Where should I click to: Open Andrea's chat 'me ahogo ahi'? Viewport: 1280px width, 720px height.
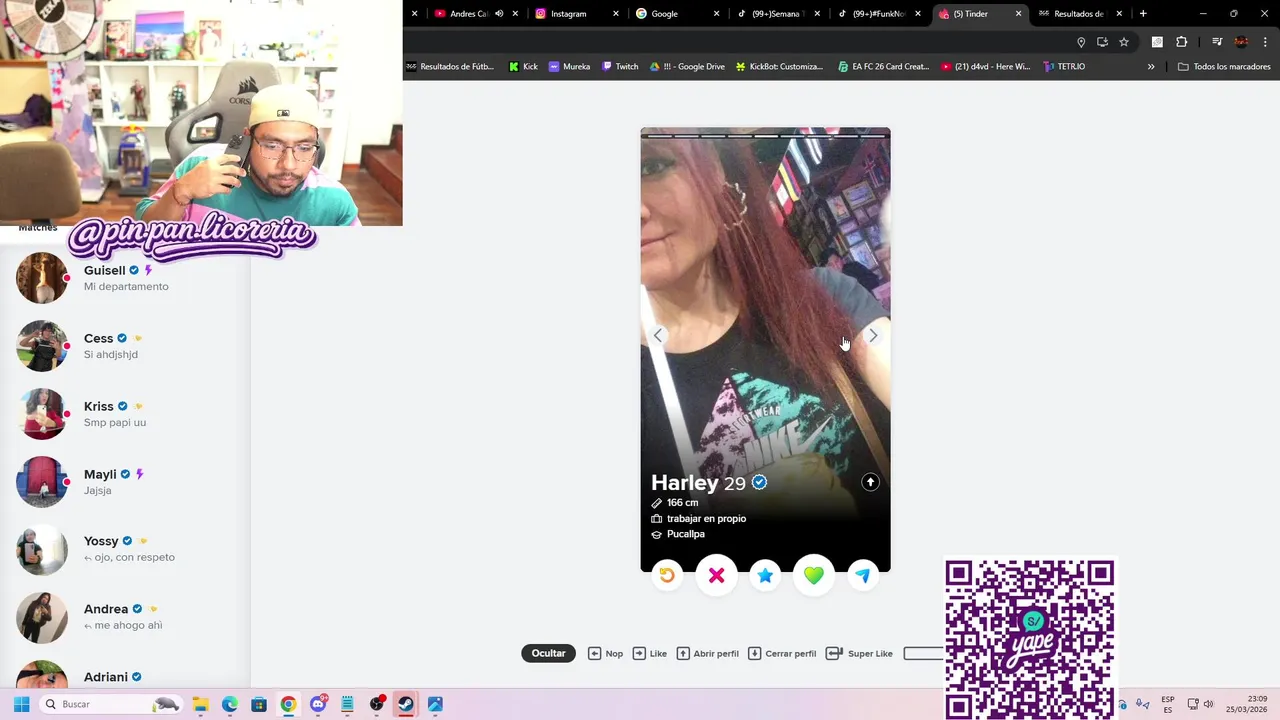[125, 617]
